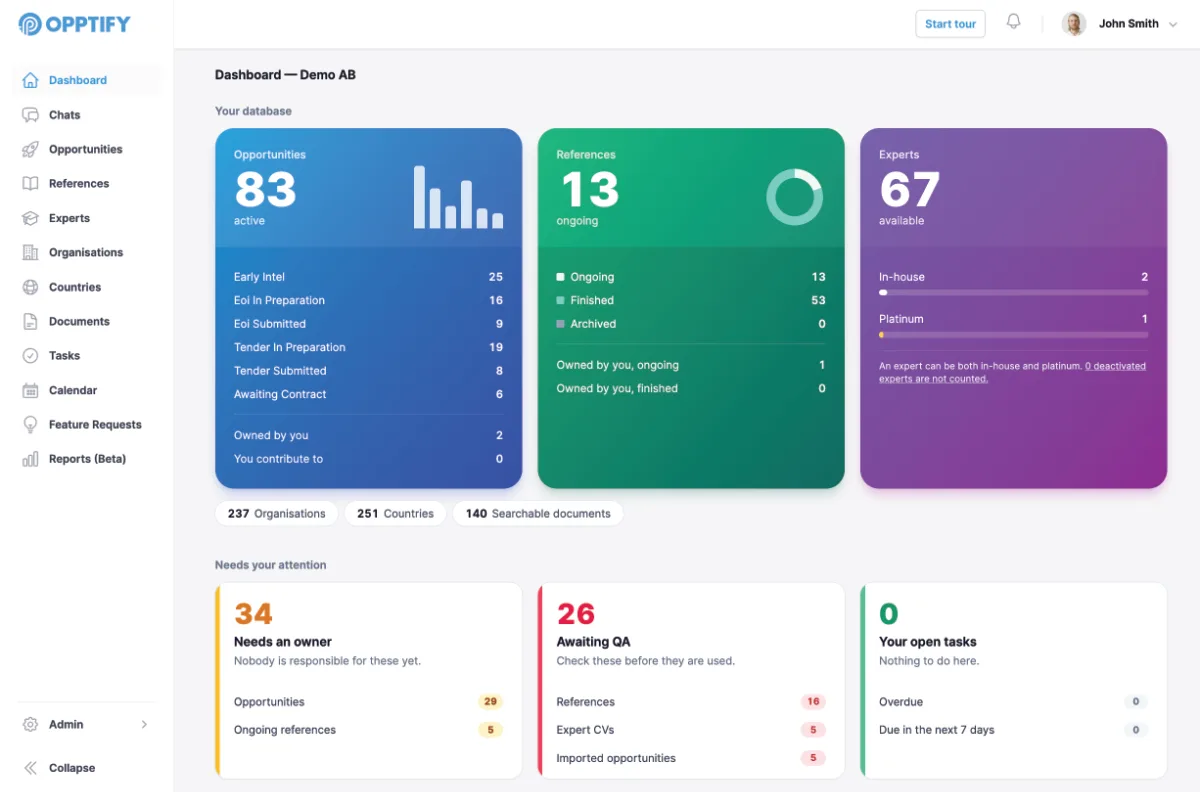Image resolution: width=1200 pixels, height=792 pixels.
Task: Click Ongoing references needing owner
Action: (x=368, y=730)
